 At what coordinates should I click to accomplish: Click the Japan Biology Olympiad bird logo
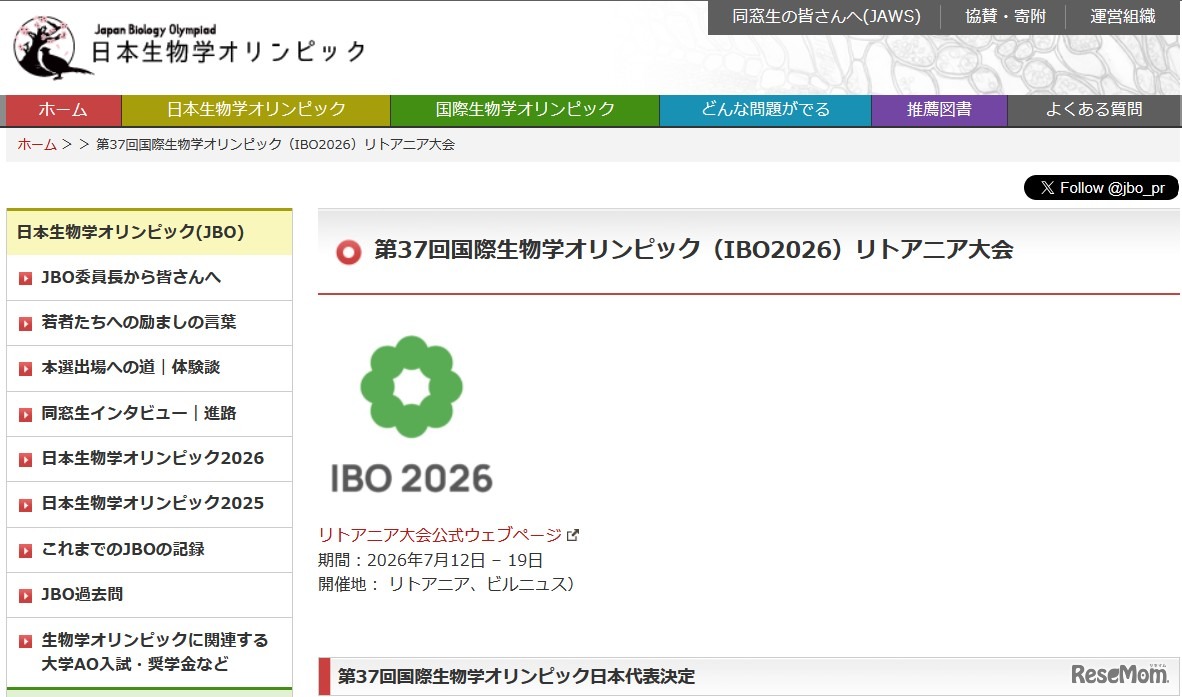[x=52, y=49]
